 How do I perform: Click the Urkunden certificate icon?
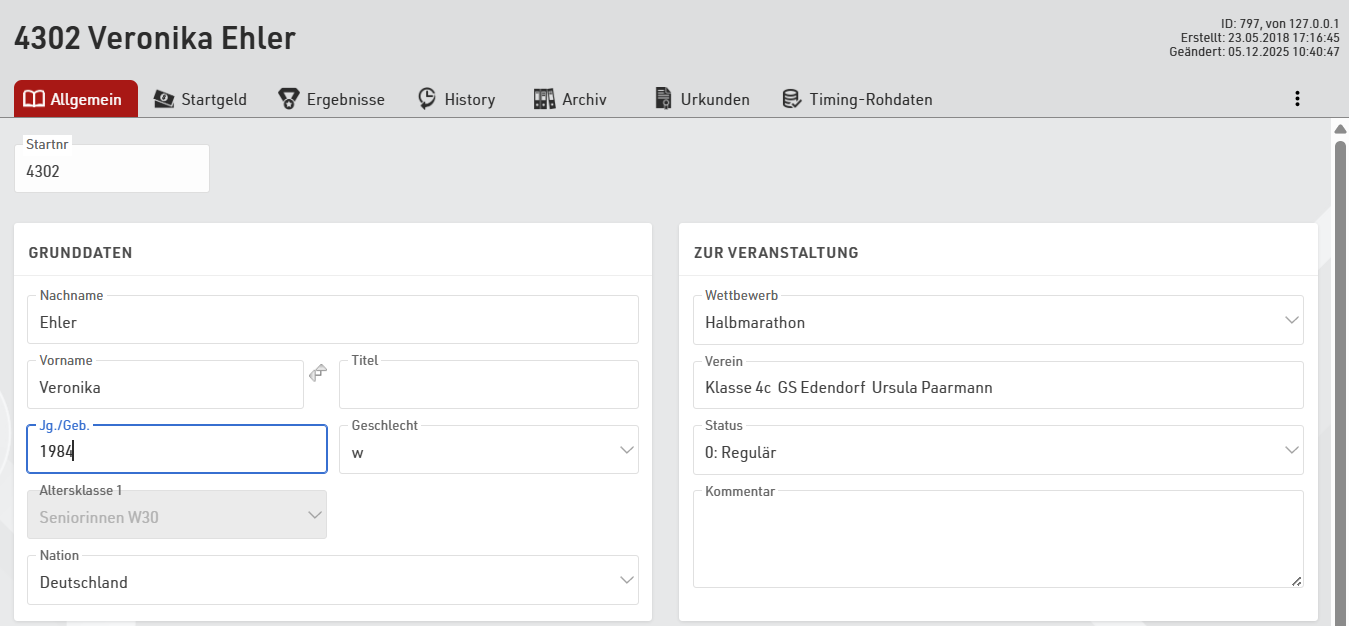coord(663,99)
